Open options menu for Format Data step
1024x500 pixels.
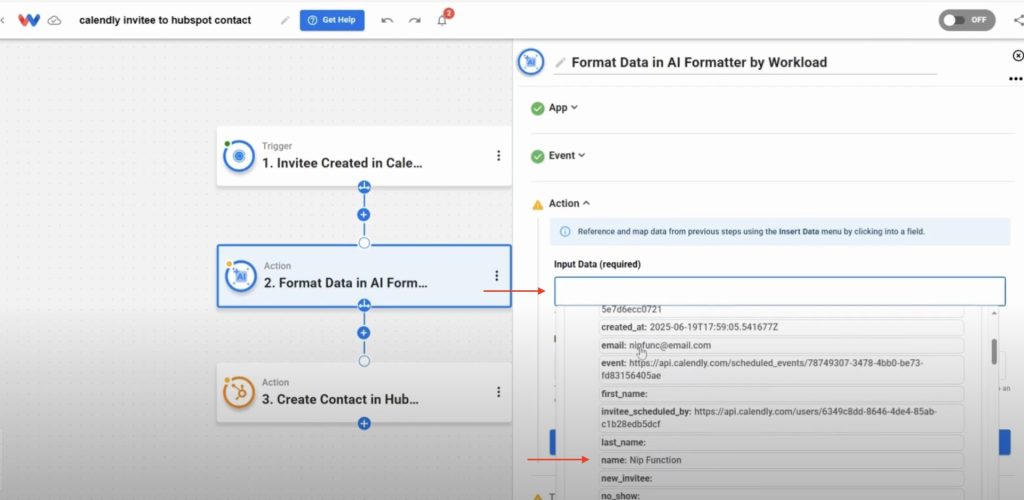(x=497, y=275)
